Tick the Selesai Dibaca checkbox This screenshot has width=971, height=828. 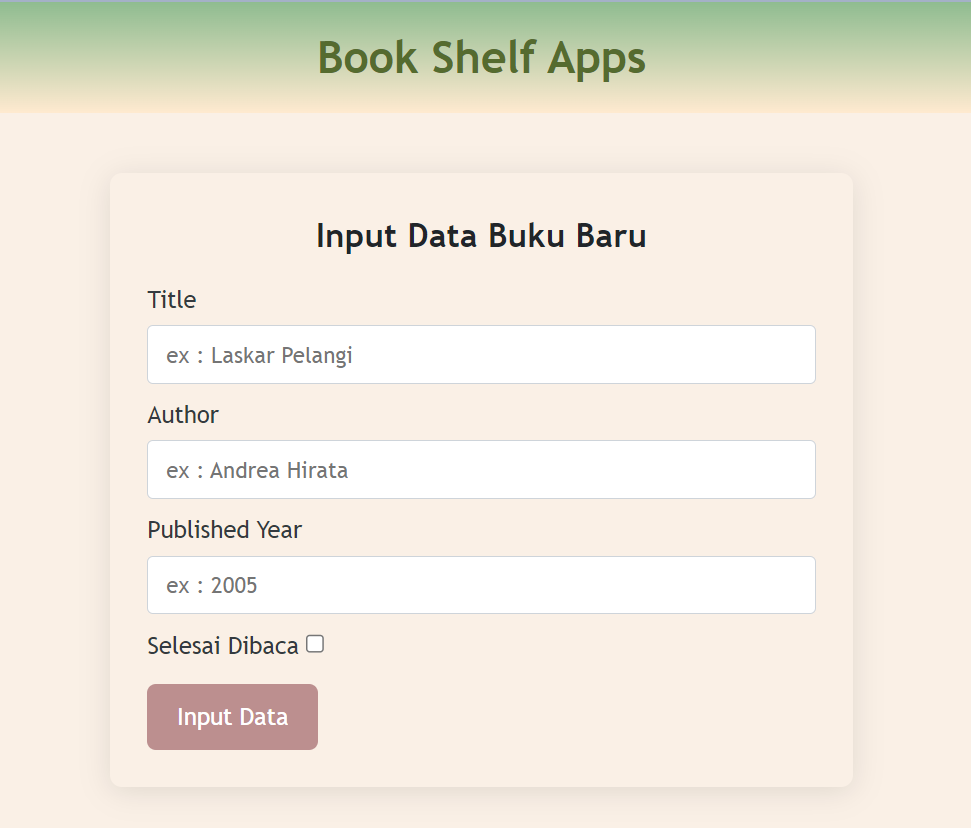(x=315, y=645)
